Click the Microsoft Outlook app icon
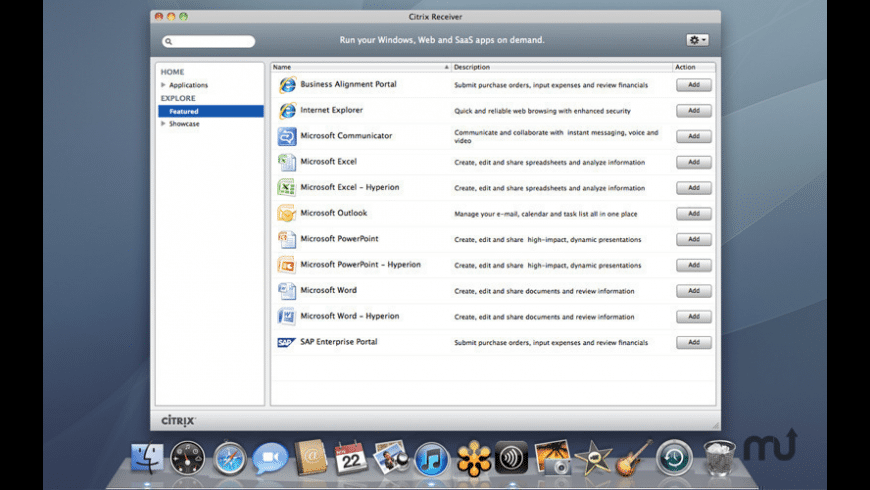870x490 pixels. coord(287,213)
